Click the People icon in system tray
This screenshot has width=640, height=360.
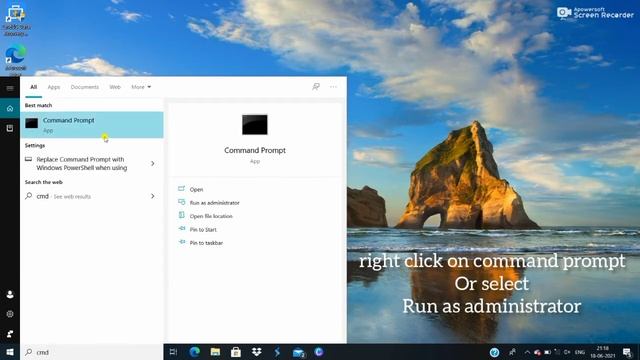coord(512,352)
